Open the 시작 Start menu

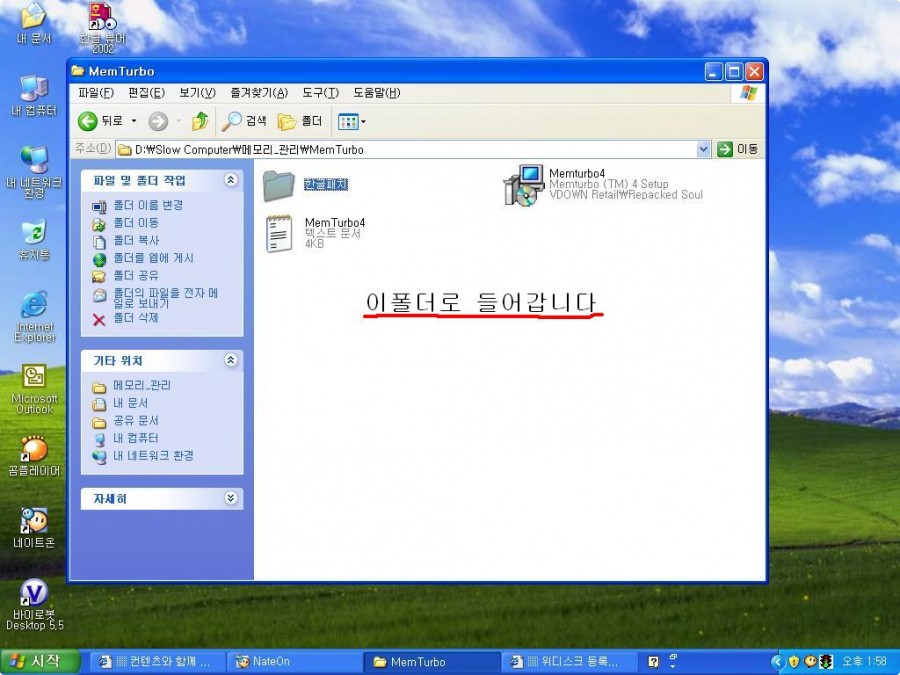point(39,662)
